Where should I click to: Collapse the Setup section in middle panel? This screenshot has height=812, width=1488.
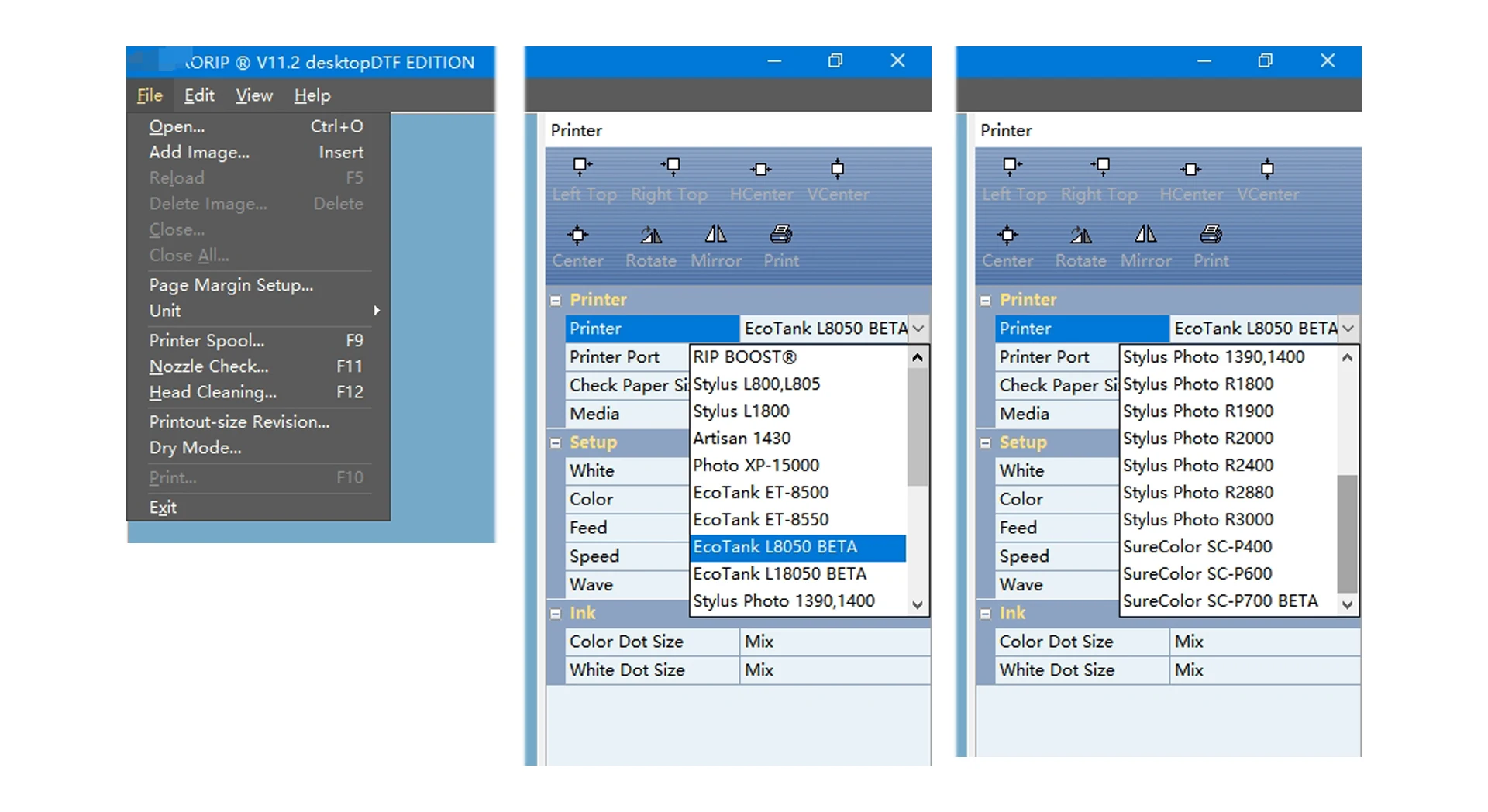click(556, 443)
